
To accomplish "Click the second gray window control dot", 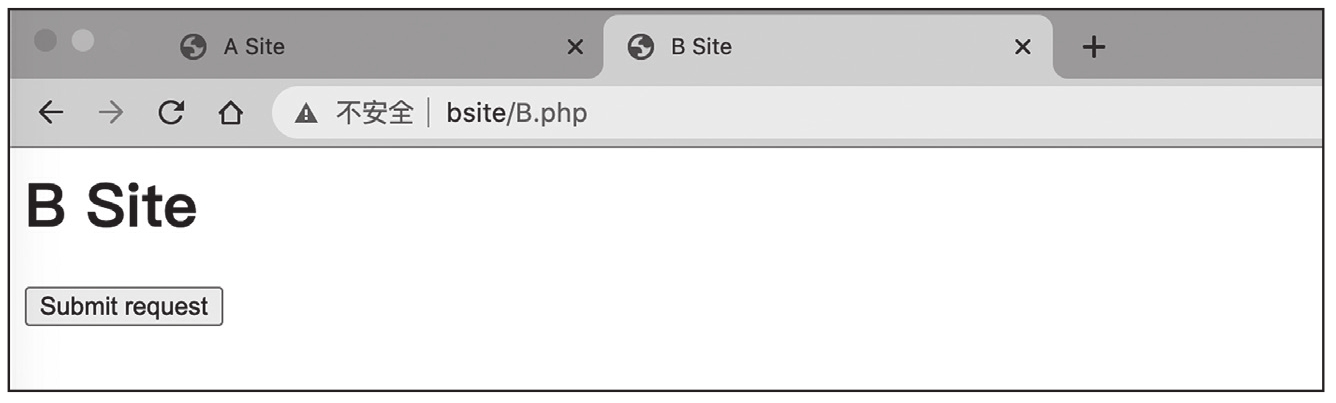I will pos(83,40).
